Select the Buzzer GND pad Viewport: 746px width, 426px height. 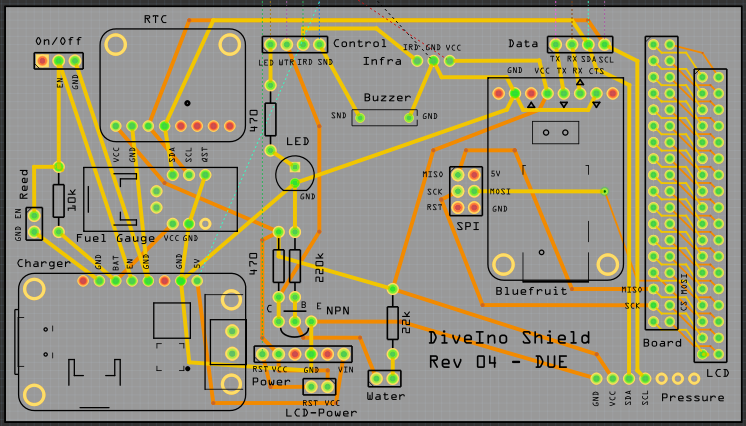(409, 118)
